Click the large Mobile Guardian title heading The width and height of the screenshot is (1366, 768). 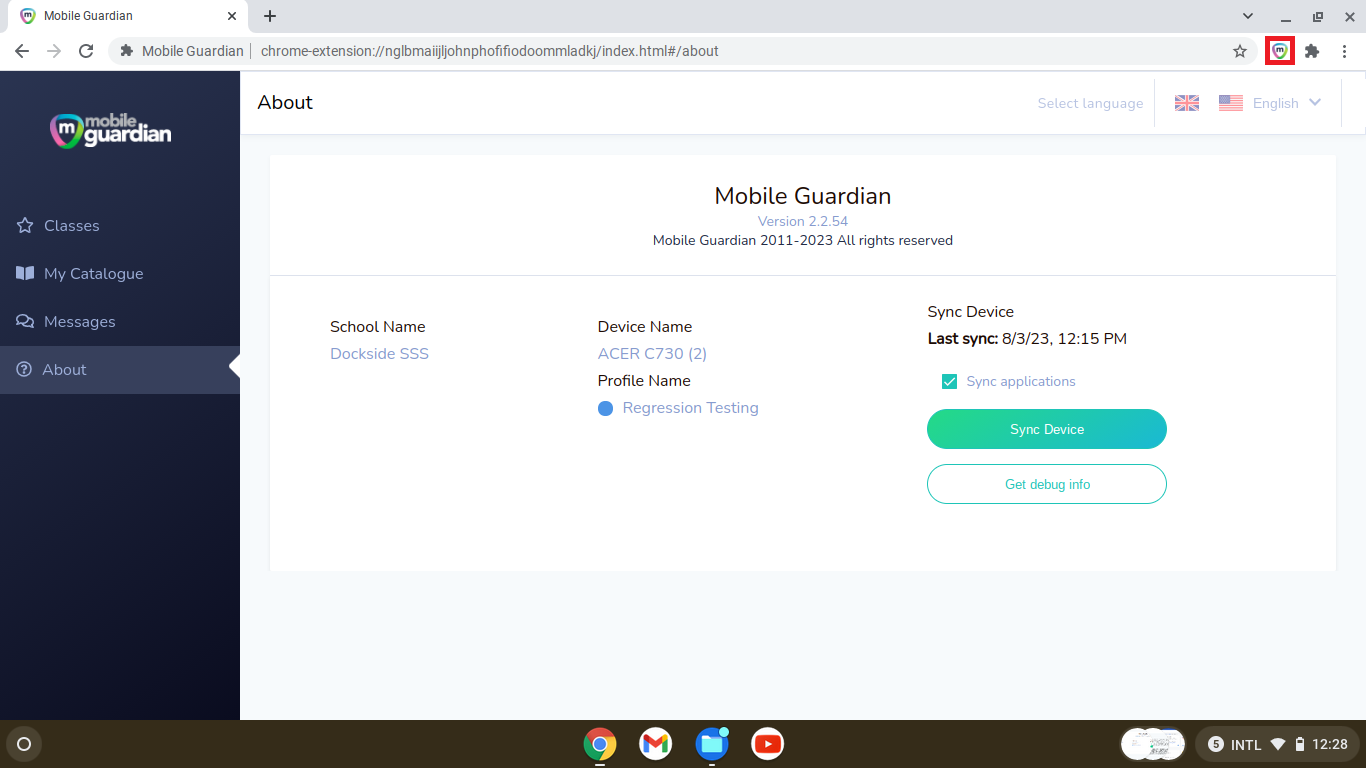[x=803, y=196]
